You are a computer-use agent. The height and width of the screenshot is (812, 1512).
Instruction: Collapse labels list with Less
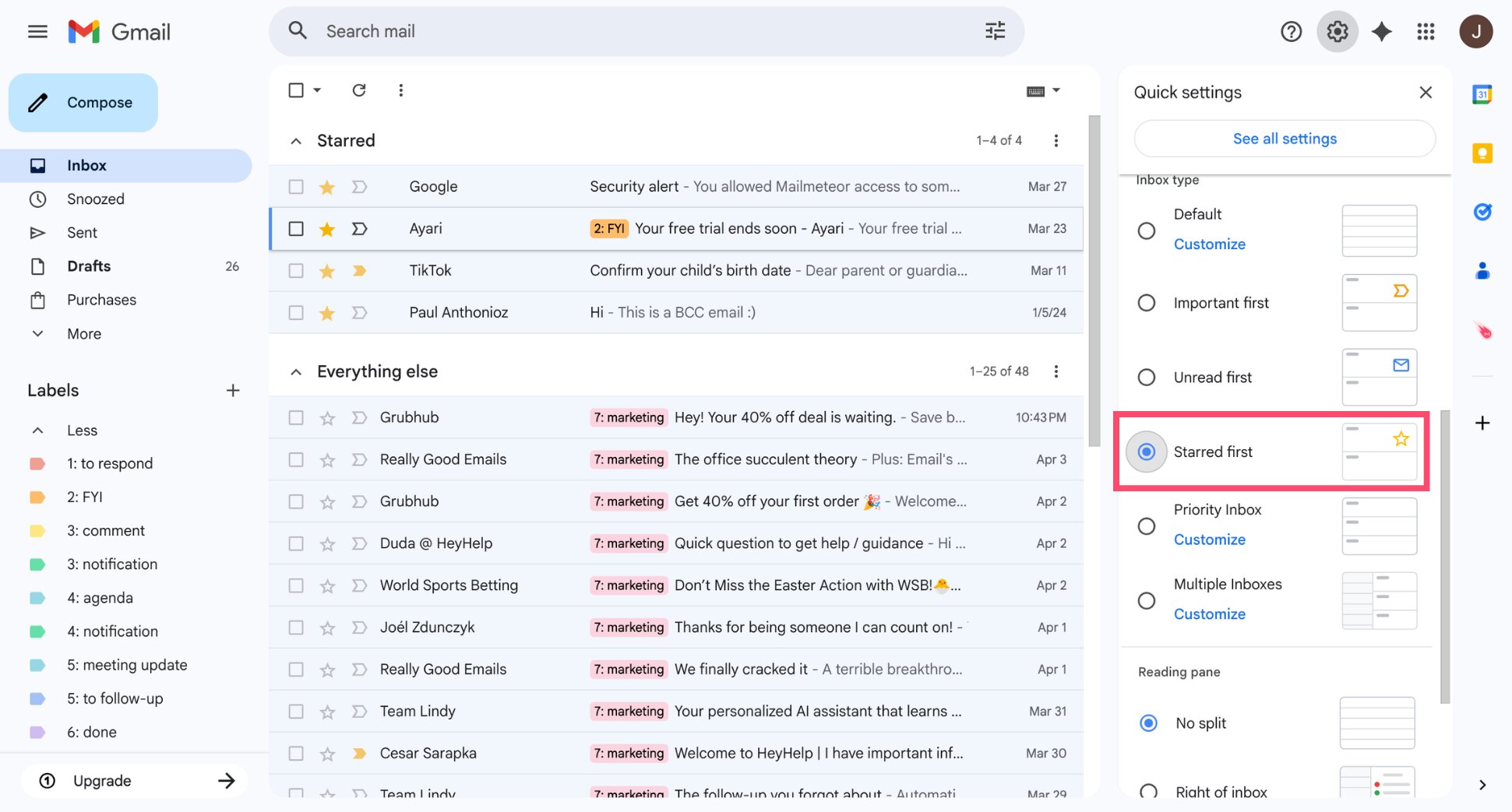(82, 431)
